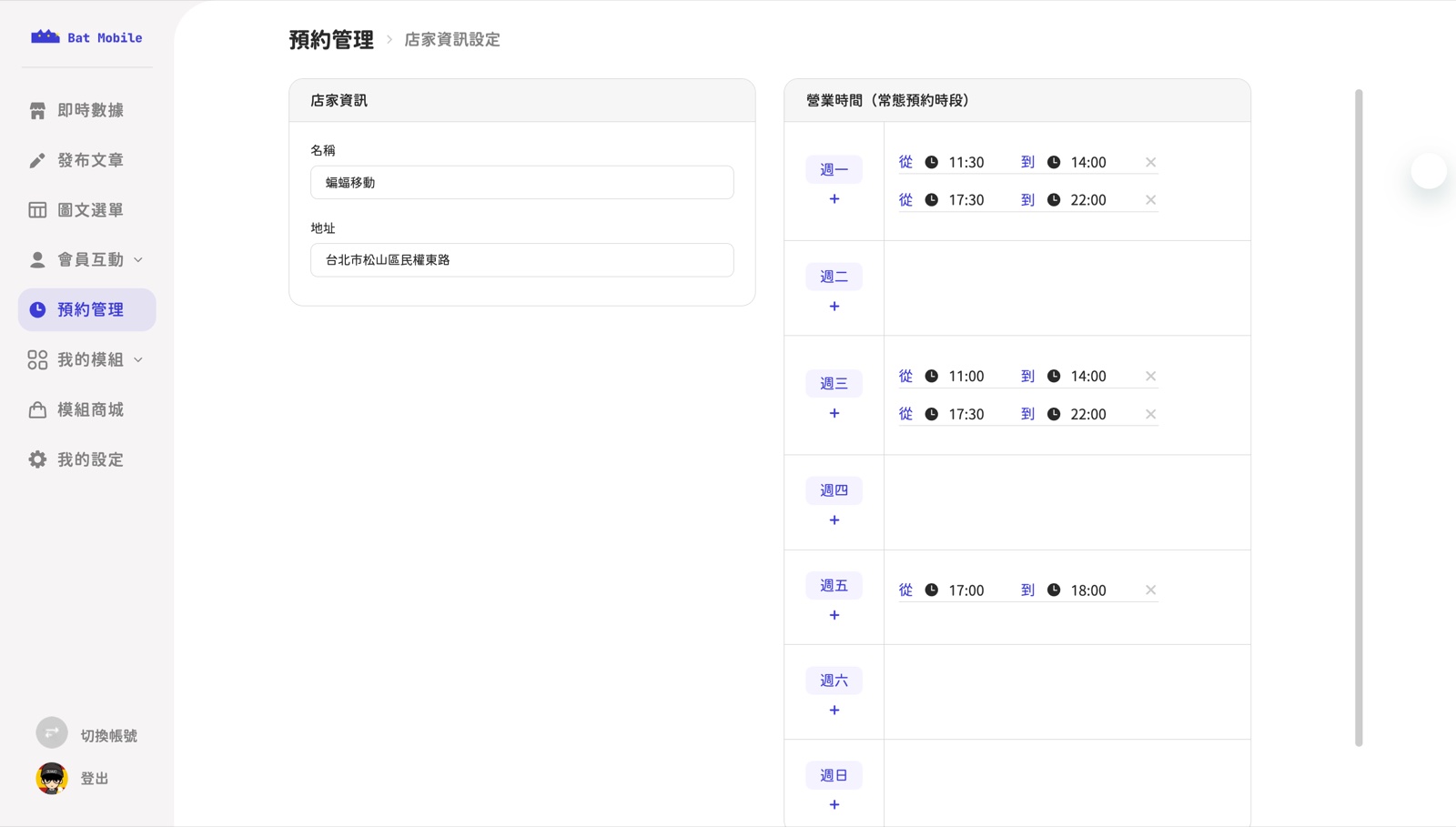Click the 會員互動 person icon
1456x827 pixels.
coord(37,260)
